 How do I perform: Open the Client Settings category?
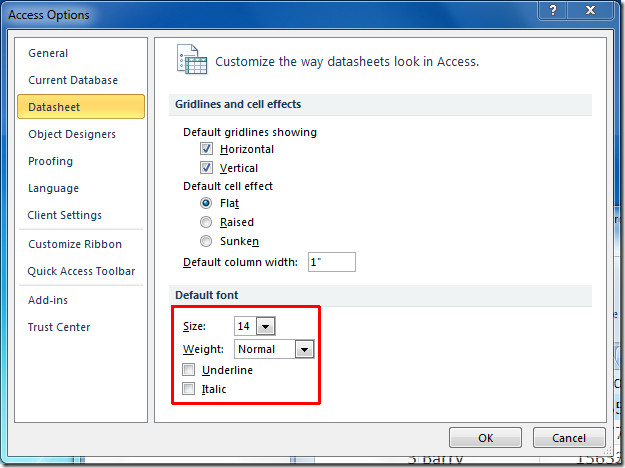coord(81,215)
